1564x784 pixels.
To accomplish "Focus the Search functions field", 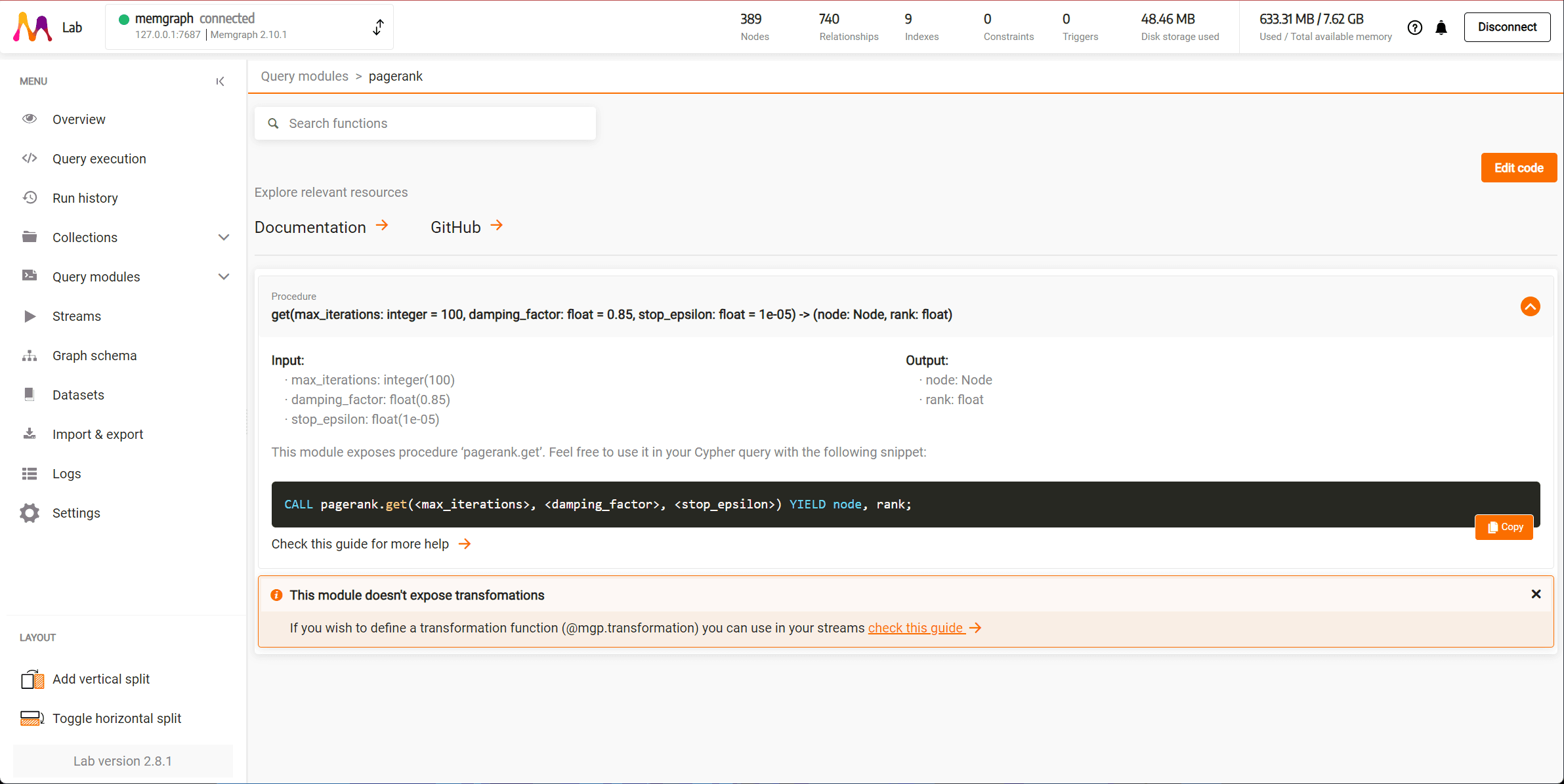I will pos(425,123).
